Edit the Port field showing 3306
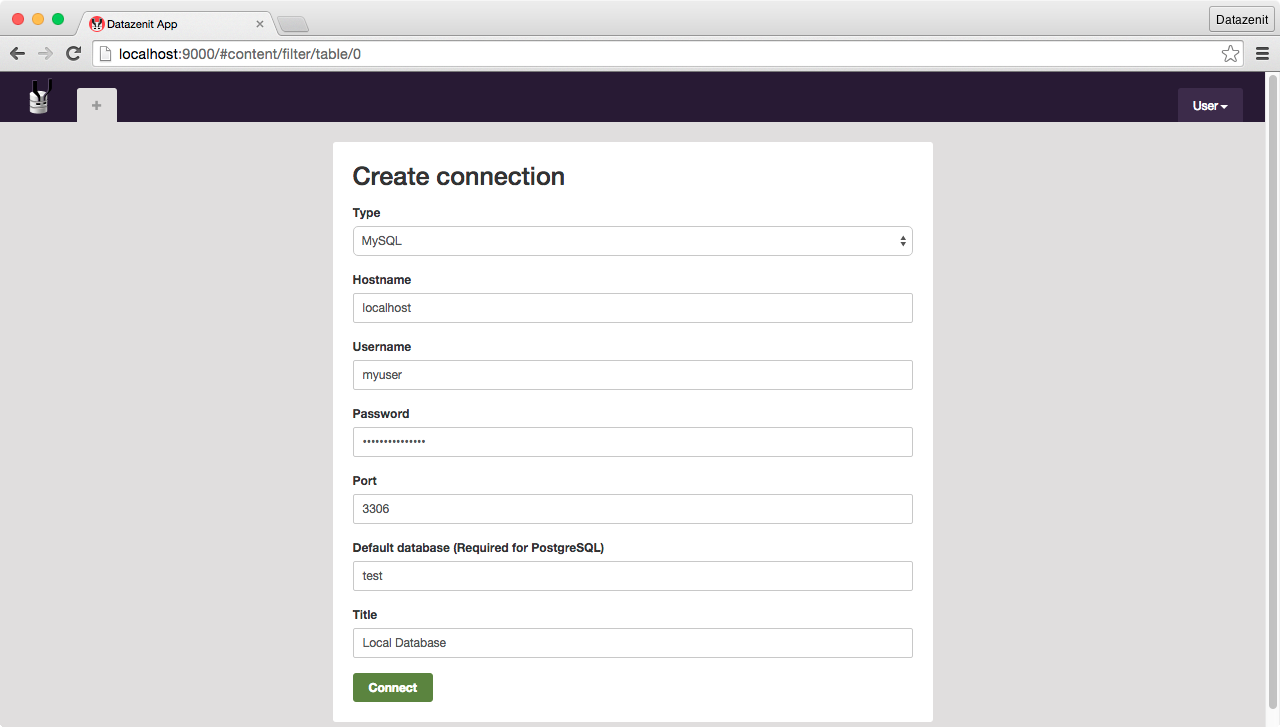 coord(632,509)
